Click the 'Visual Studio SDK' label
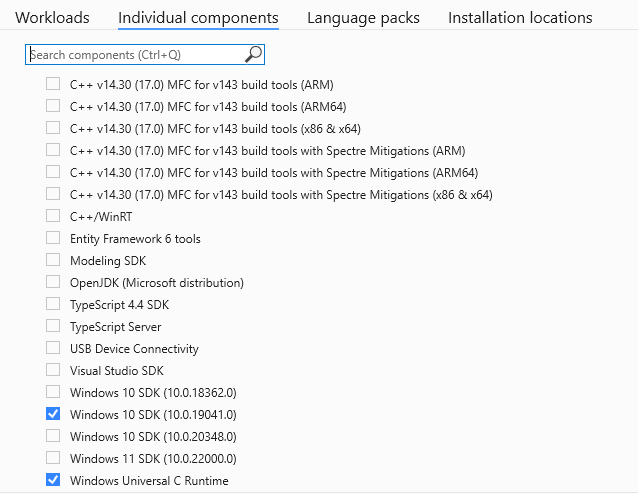 117,370
